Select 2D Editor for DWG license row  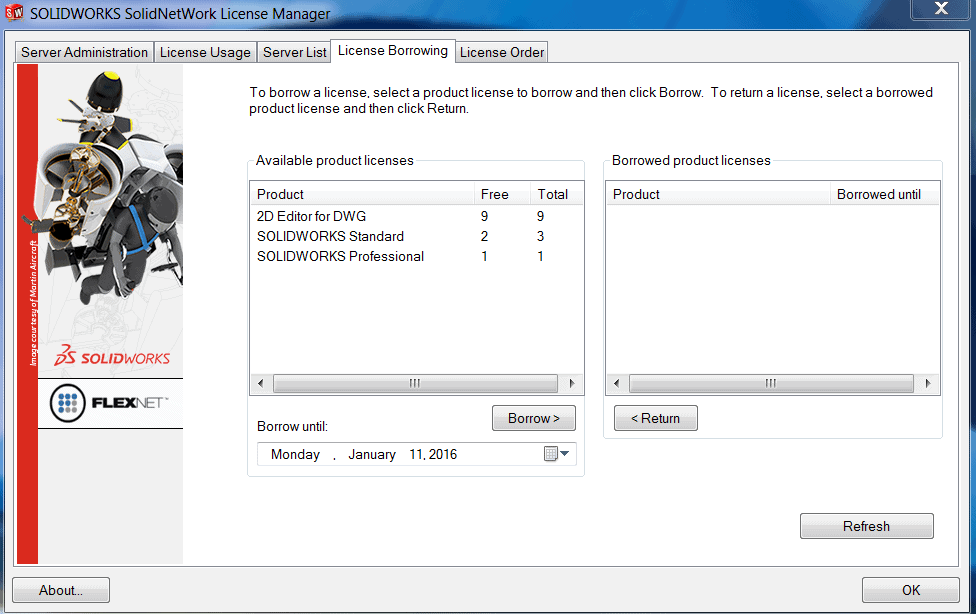[416, 216]
